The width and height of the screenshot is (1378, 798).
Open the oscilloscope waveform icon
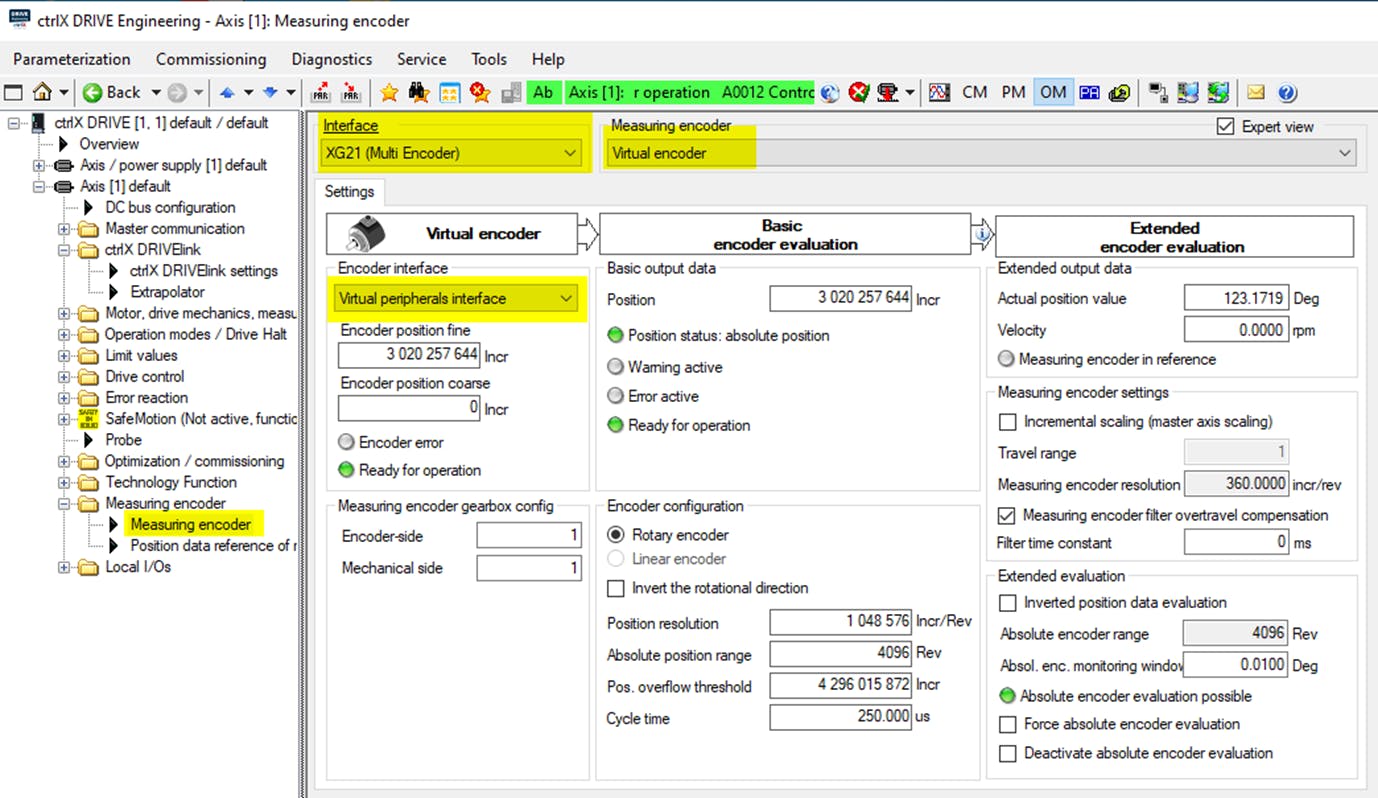[x=938, y=93]
